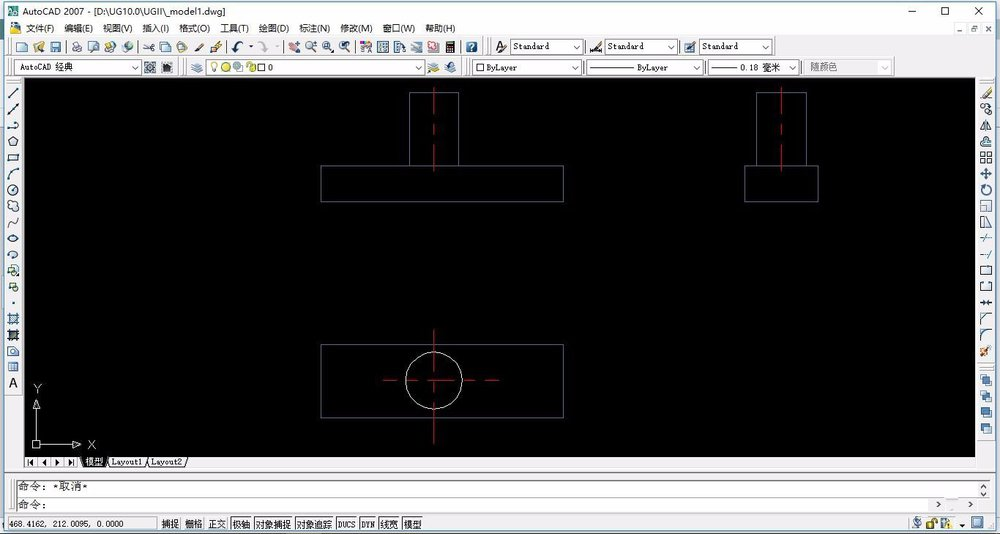Expand the undo history dropdown arrow
The width and height of the screenshot is (1000, 534).
coord(251,47)
